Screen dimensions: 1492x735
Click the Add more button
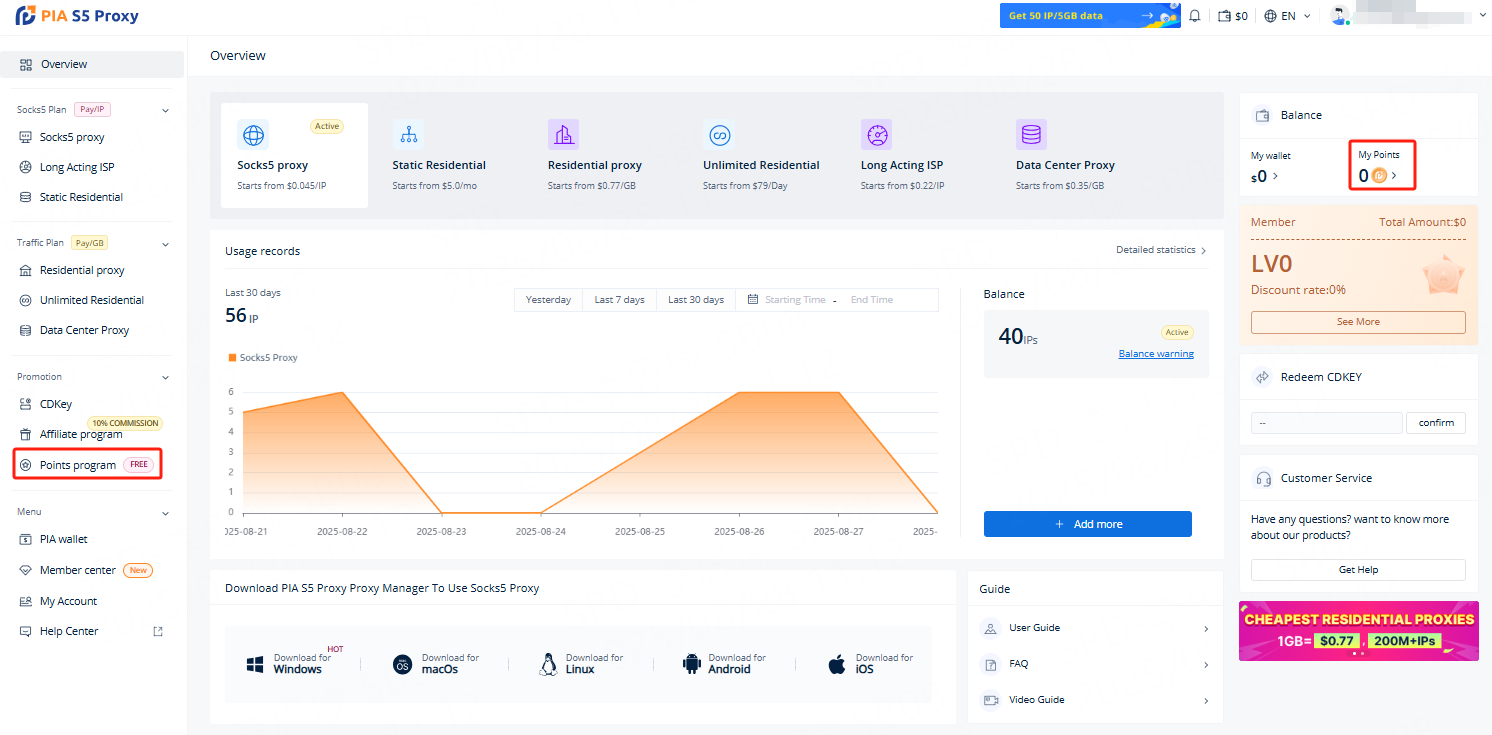pos(1087,524)
